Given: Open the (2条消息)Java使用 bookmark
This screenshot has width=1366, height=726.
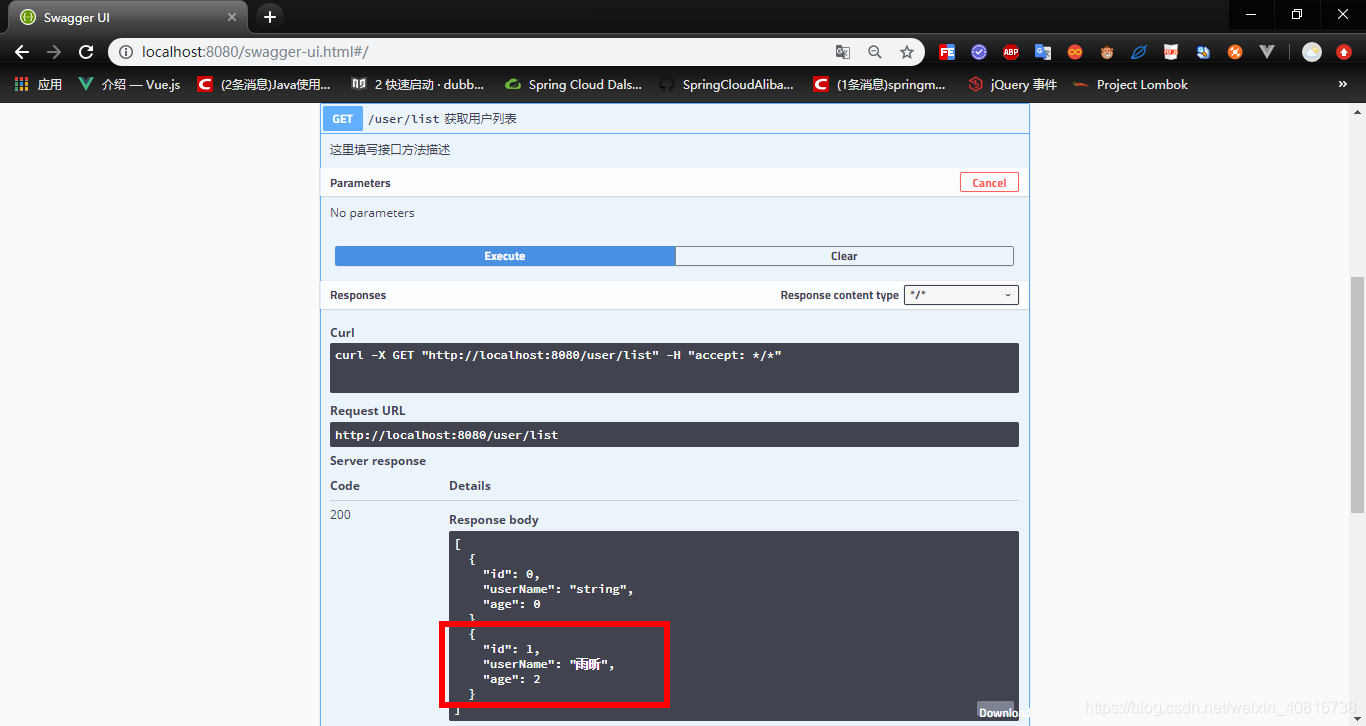Looking at the screenshot, I should (x=264, y=85).
